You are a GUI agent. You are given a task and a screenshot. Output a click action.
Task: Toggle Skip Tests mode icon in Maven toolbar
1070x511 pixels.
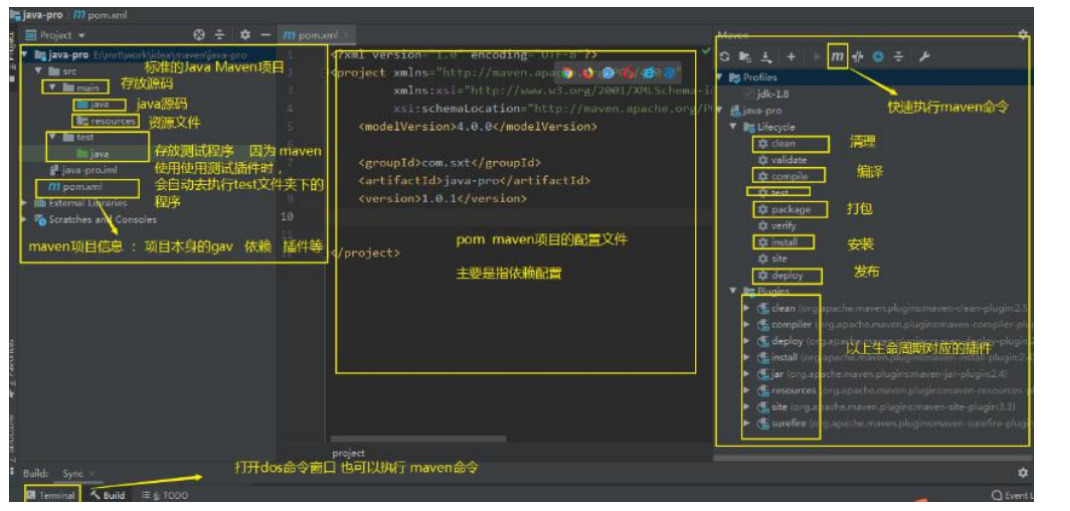[x=858, y=57]
